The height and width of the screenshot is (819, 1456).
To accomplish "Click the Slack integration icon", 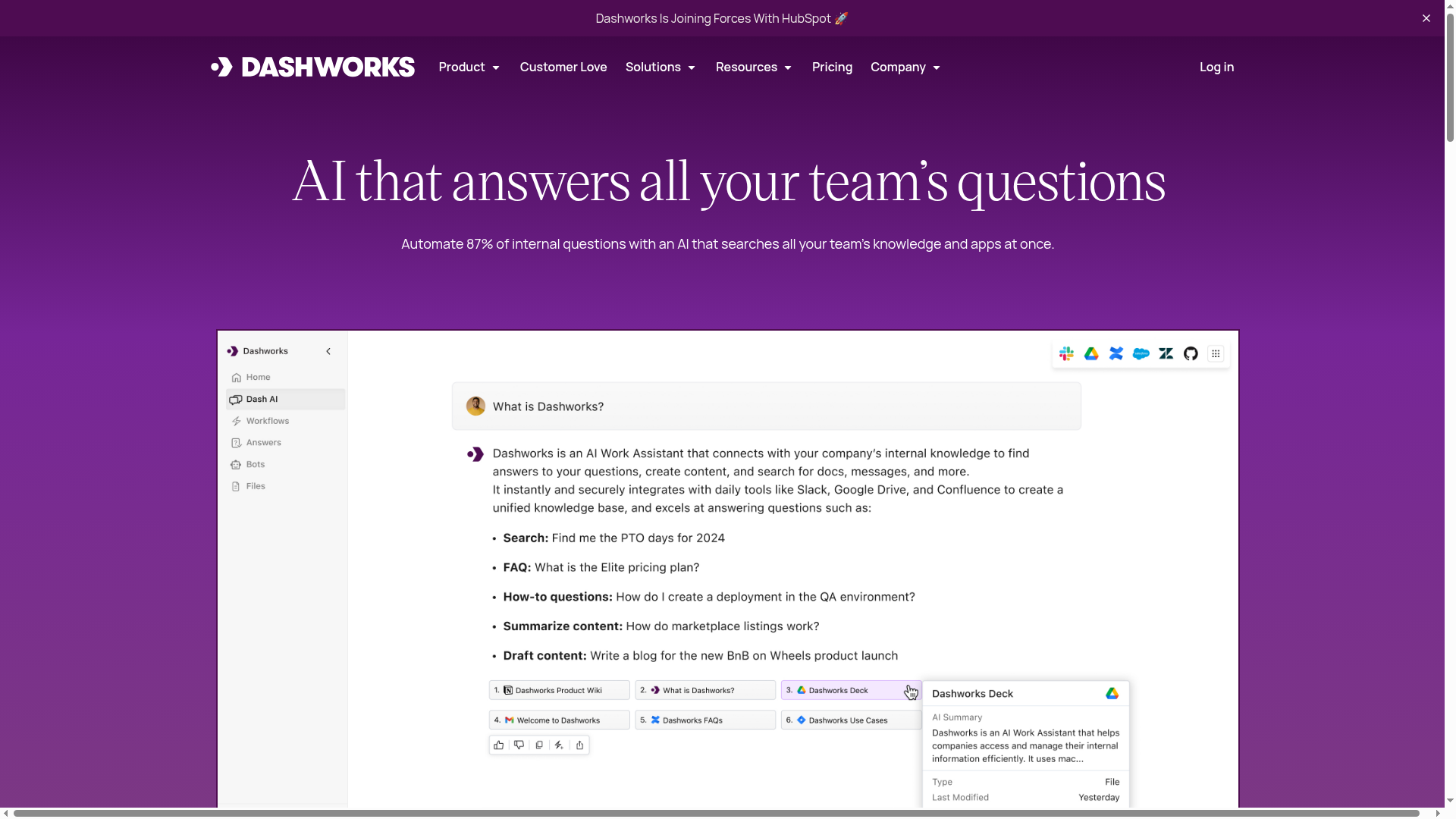I will (x=1066, y=353).
